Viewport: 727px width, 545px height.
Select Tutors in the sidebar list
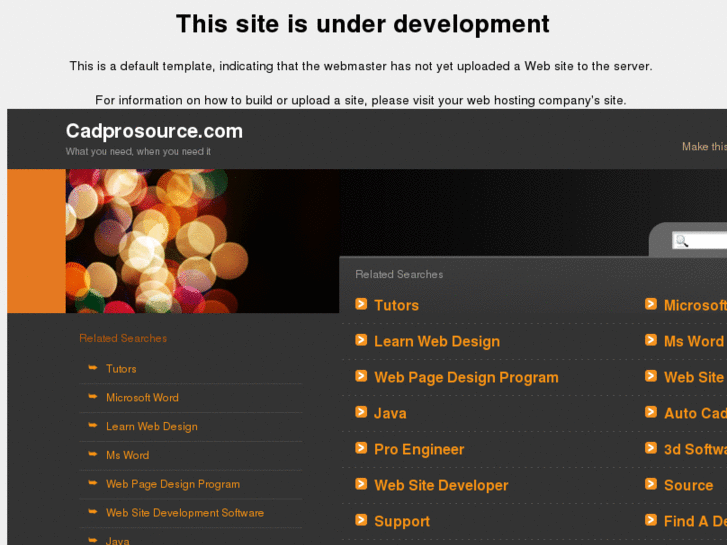pos(121,369)
